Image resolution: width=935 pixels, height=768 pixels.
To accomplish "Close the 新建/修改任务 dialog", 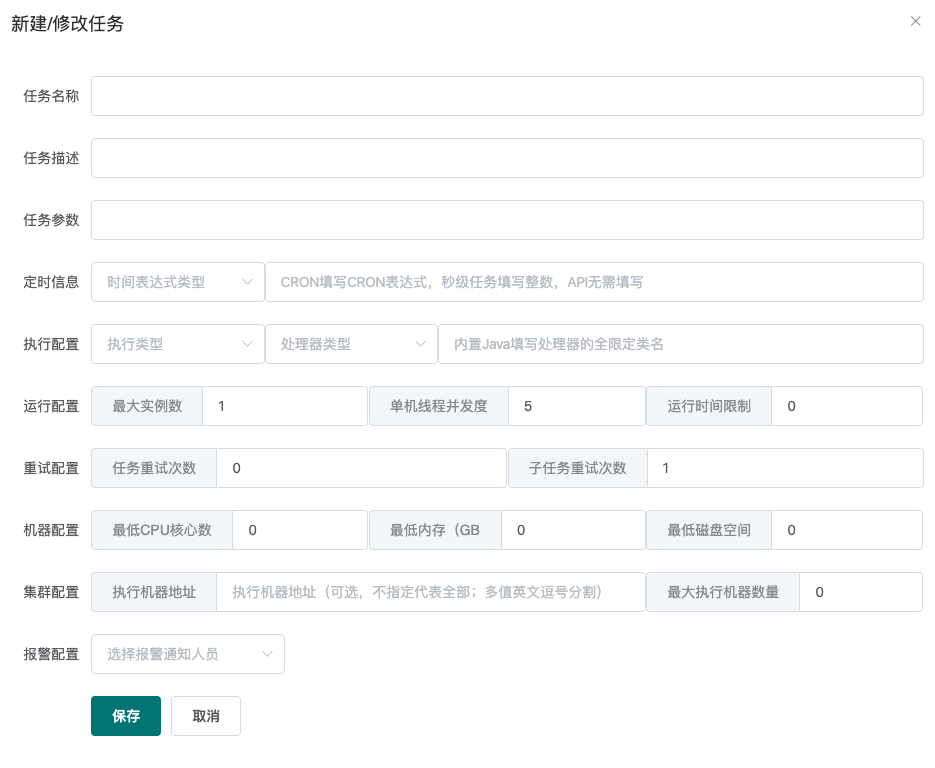I will [915, 21].
